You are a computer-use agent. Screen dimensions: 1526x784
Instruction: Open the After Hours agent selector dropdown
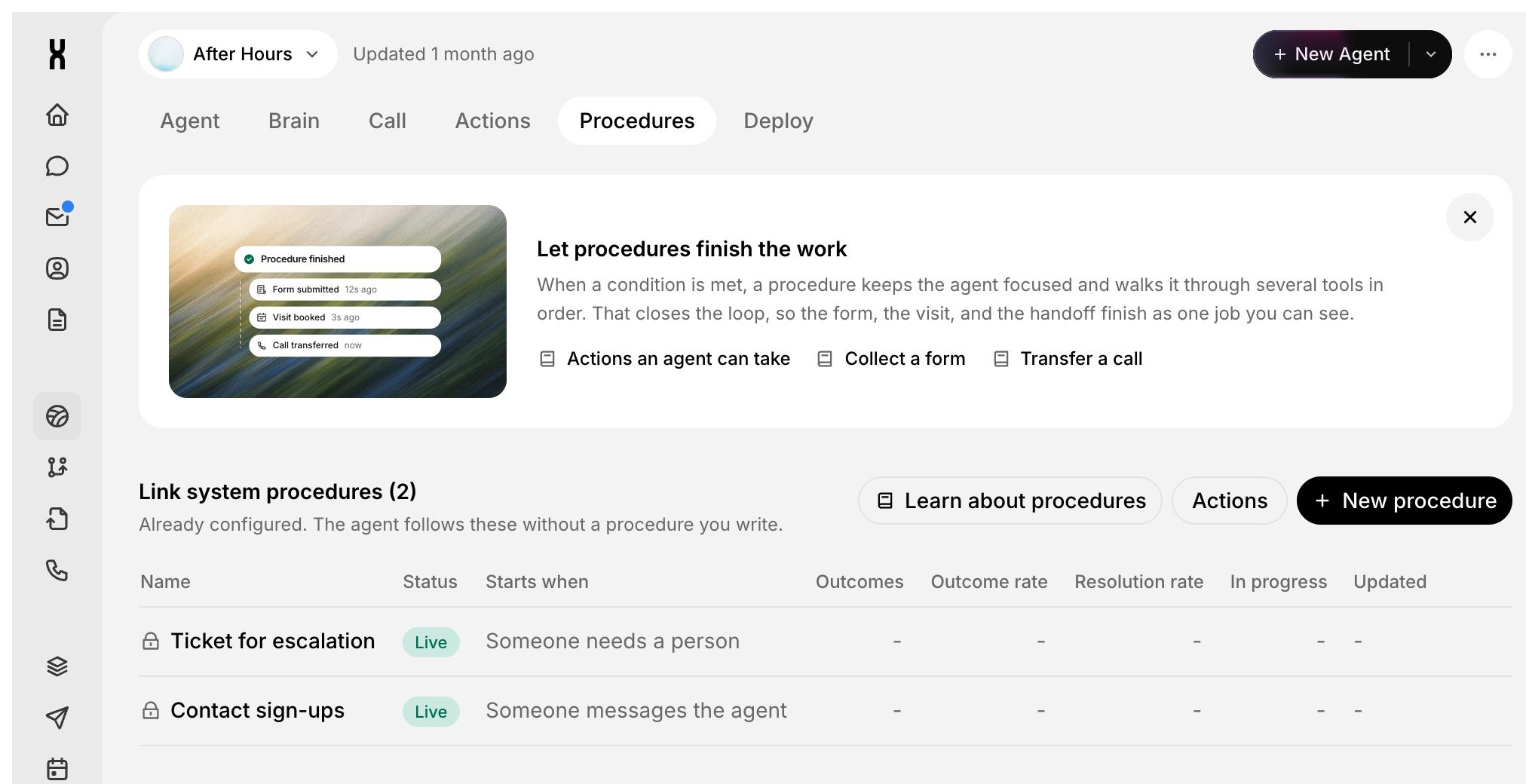coord(238,54)
